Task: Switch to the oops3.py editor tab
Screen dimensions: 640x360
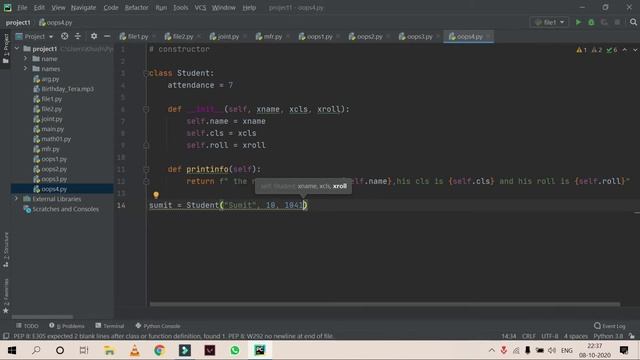Action: coord(419,36)
